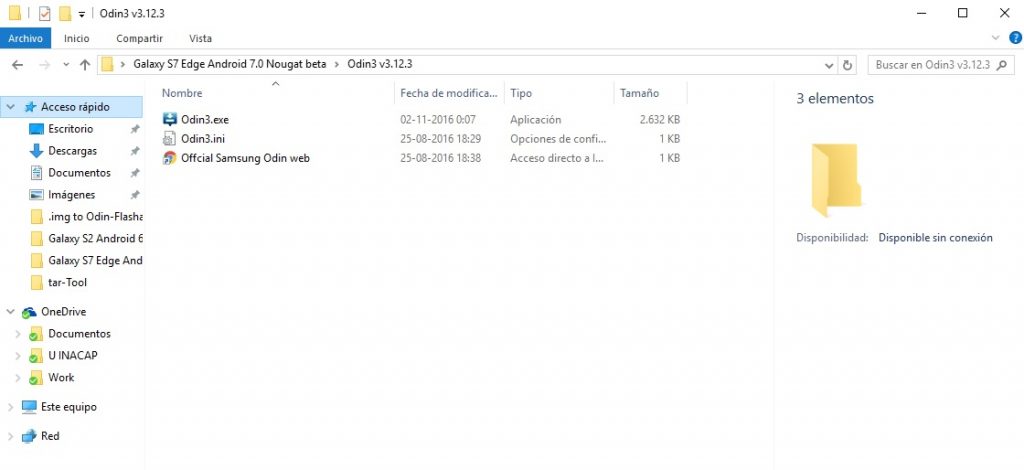Click the Properties quick access toolbar icon

(44, 13)
